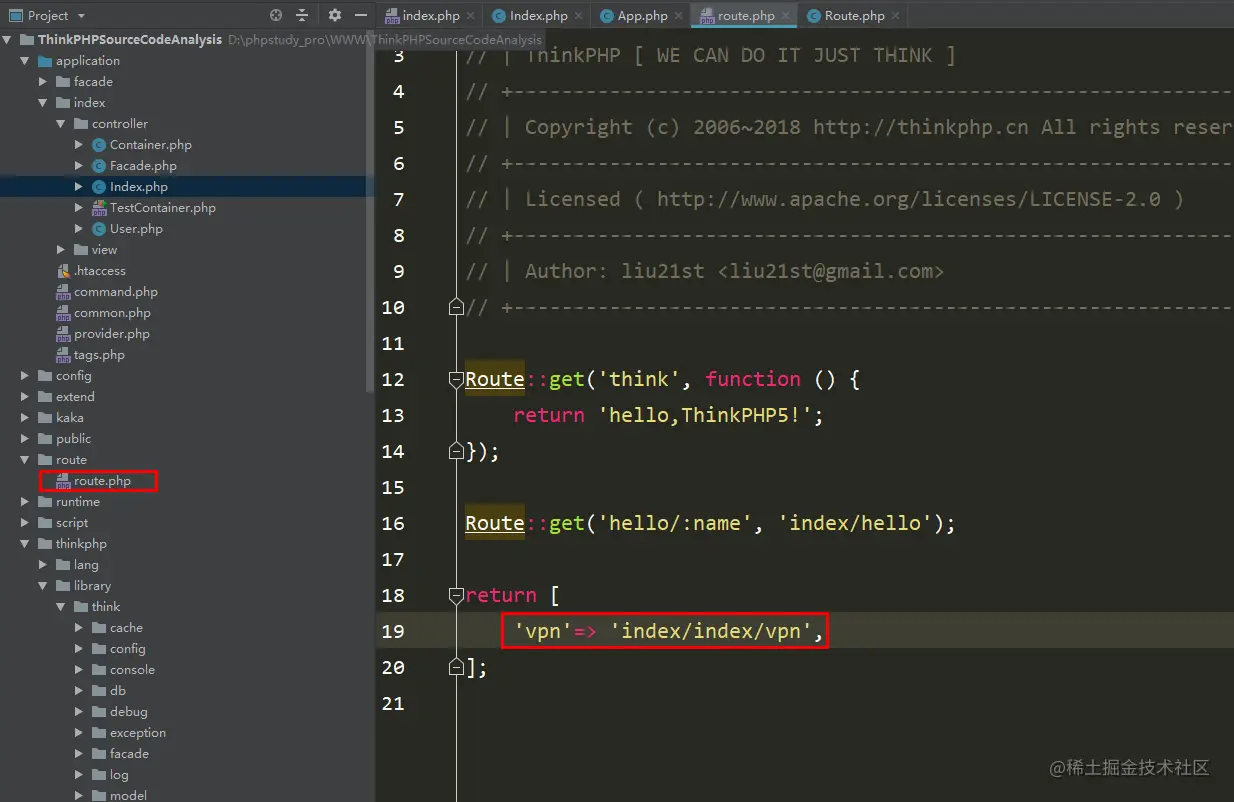Click the Facade.php class icon

[x=99, y=166]
